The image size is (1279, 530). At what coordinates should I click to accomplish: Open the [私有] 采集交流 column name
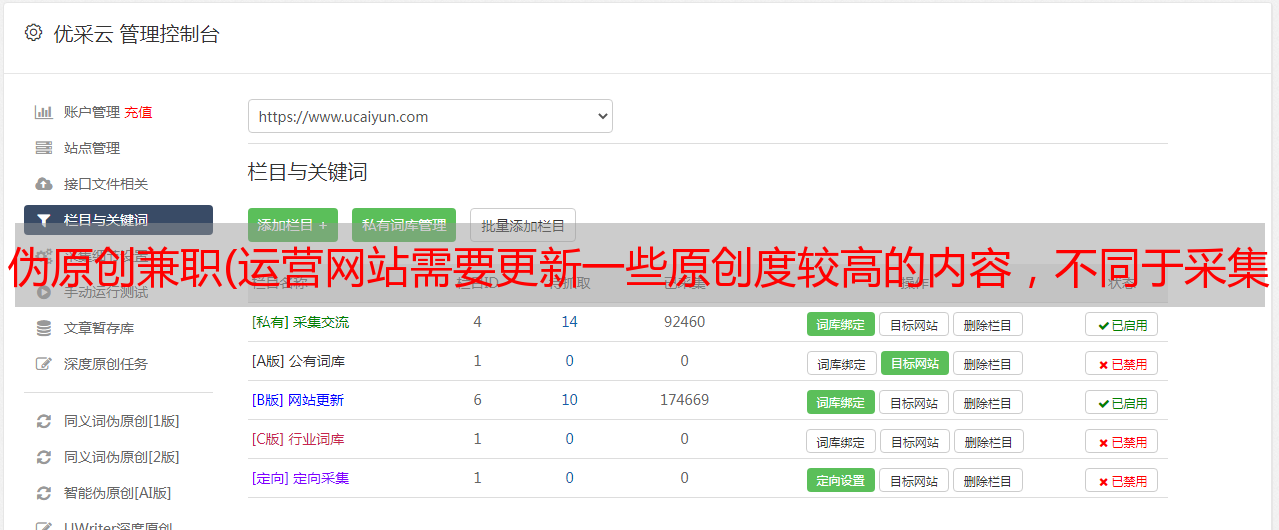301,322
